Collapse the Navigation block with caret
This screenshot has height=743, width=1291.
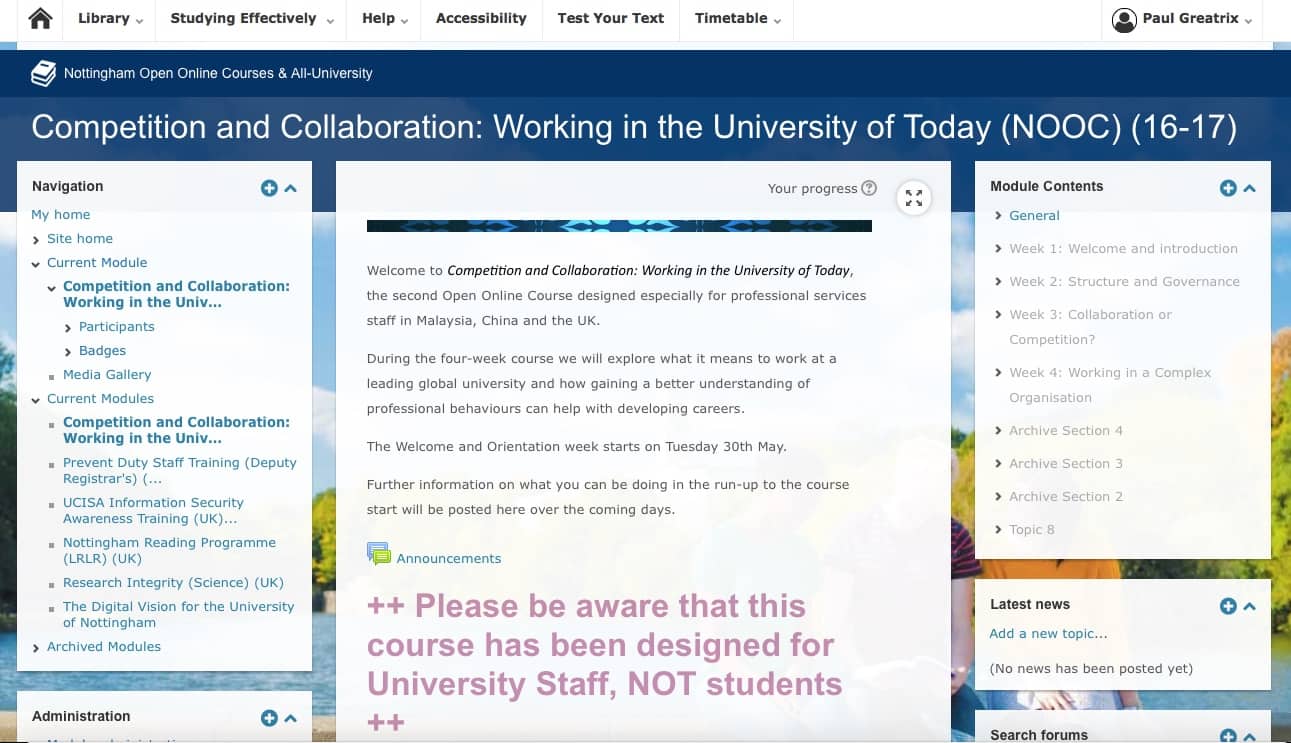[x=291, y=188]
